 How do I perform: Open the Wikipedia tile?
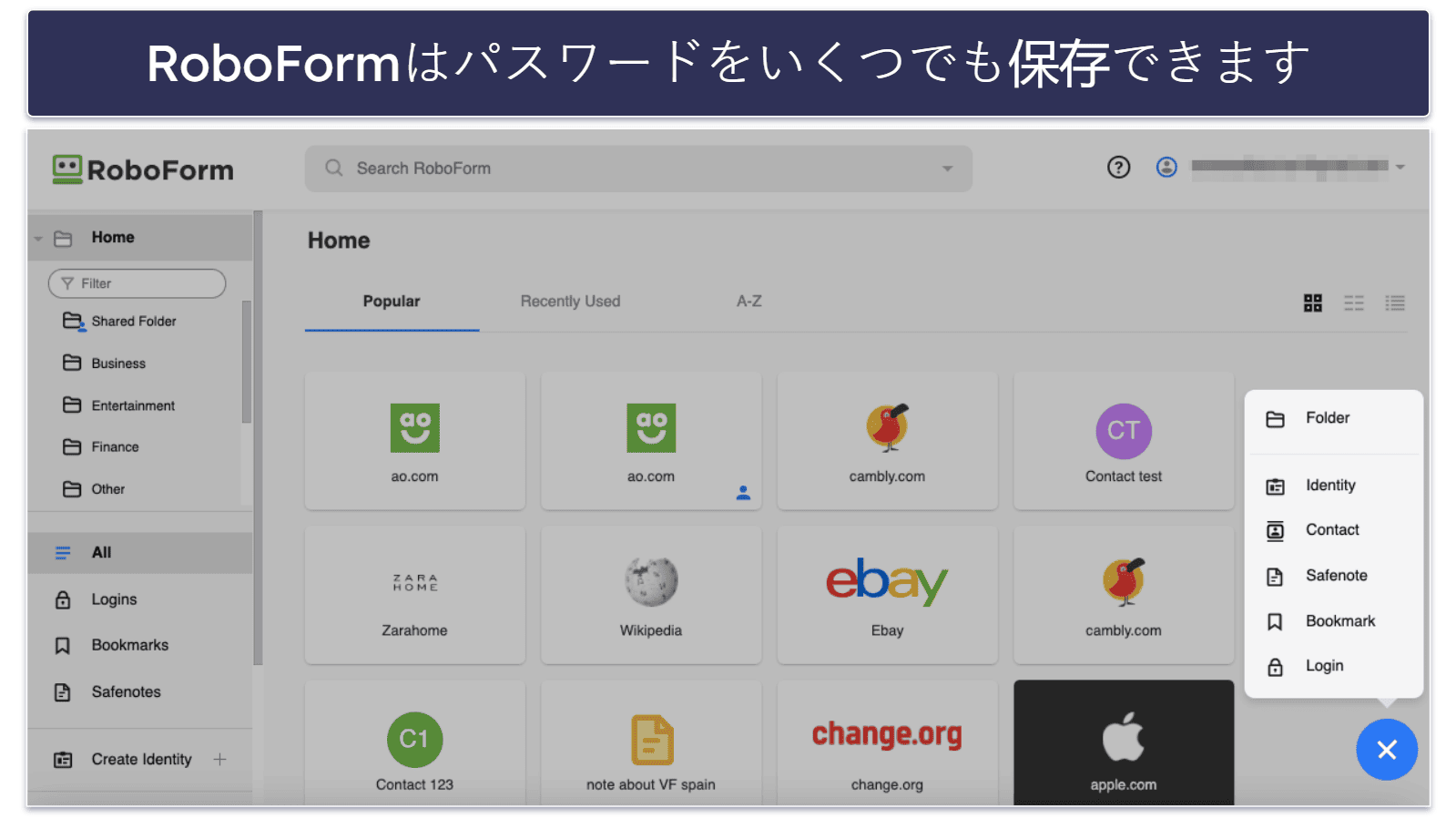[x=651, y=595]
